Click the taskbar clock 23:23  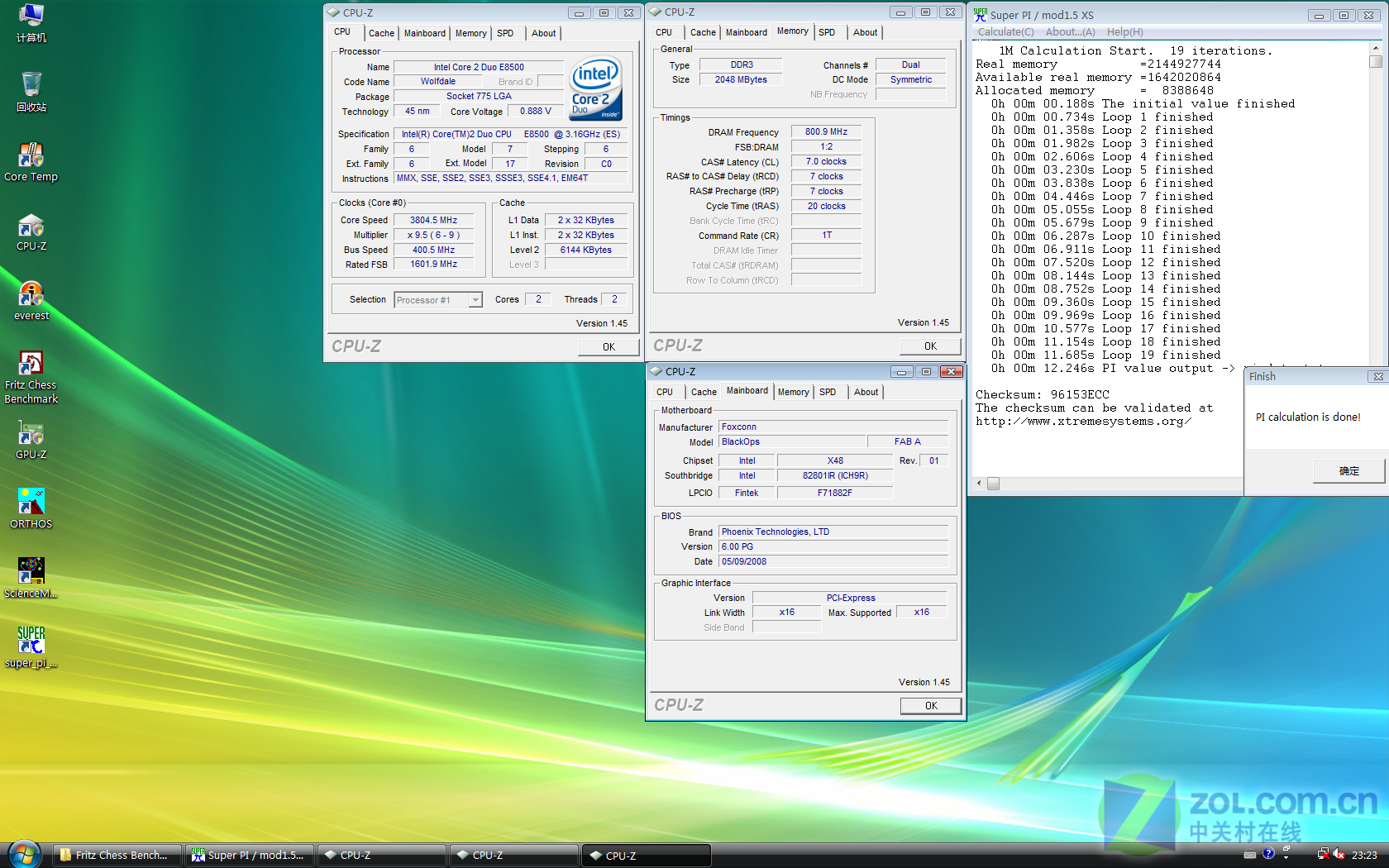(x=1364, y=855)
